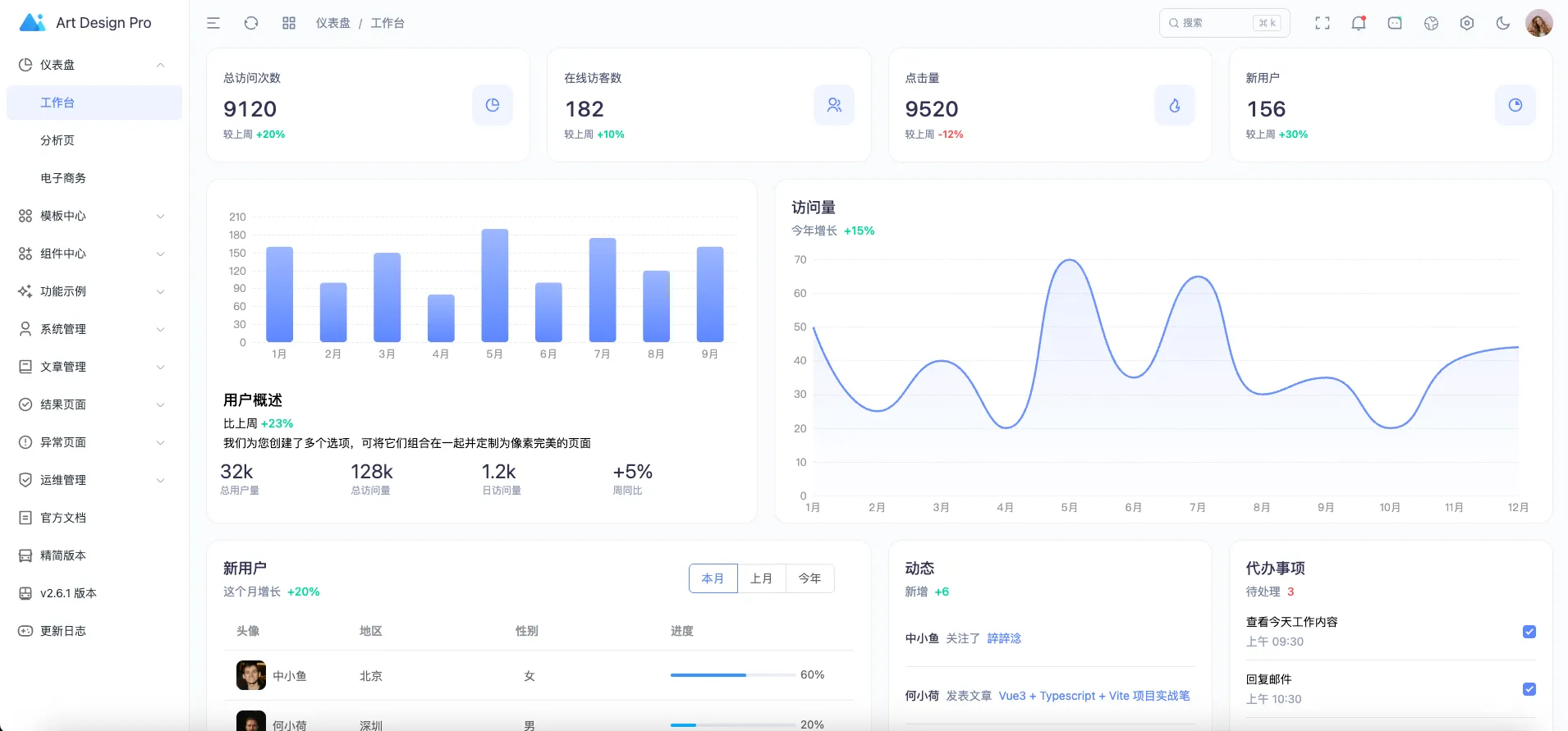Image resolution: width=1568 pixels, height=731 pixels.
Task: Click the 在线访客数 card users icon
Action: pos(834,105)
